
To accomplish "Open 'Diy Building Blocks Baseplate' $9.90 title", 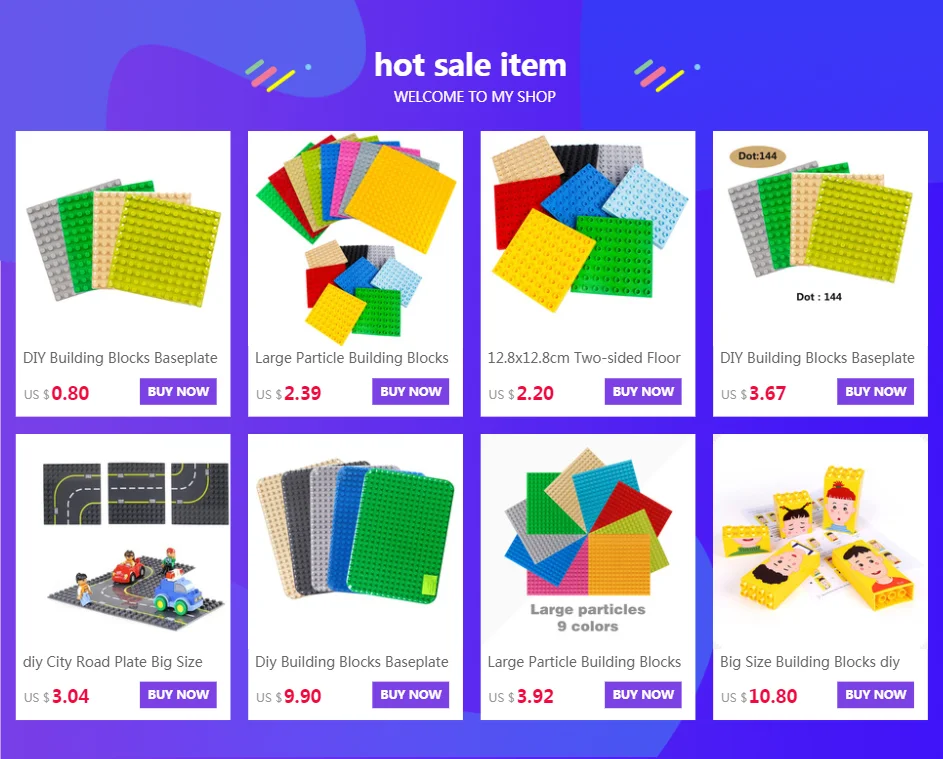I will [352, 662].
